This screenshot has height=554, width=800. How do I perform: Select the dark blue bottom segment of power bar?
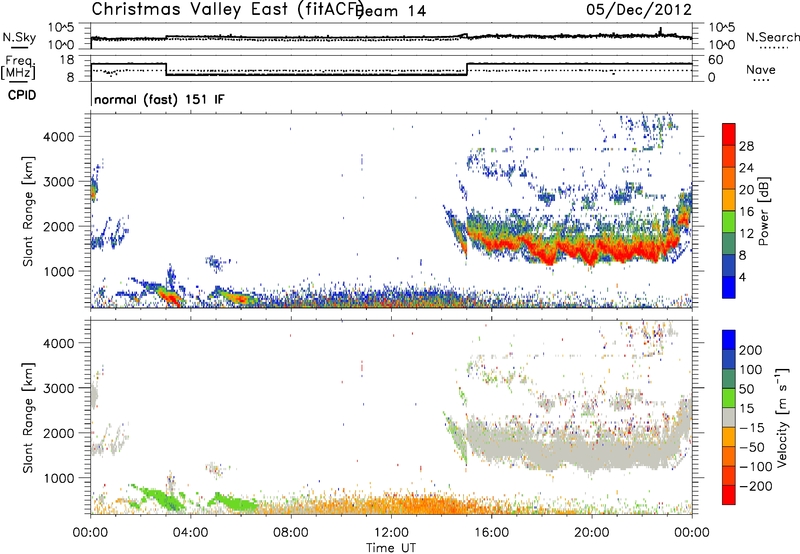pyautogui.click(x=729, y=287)
